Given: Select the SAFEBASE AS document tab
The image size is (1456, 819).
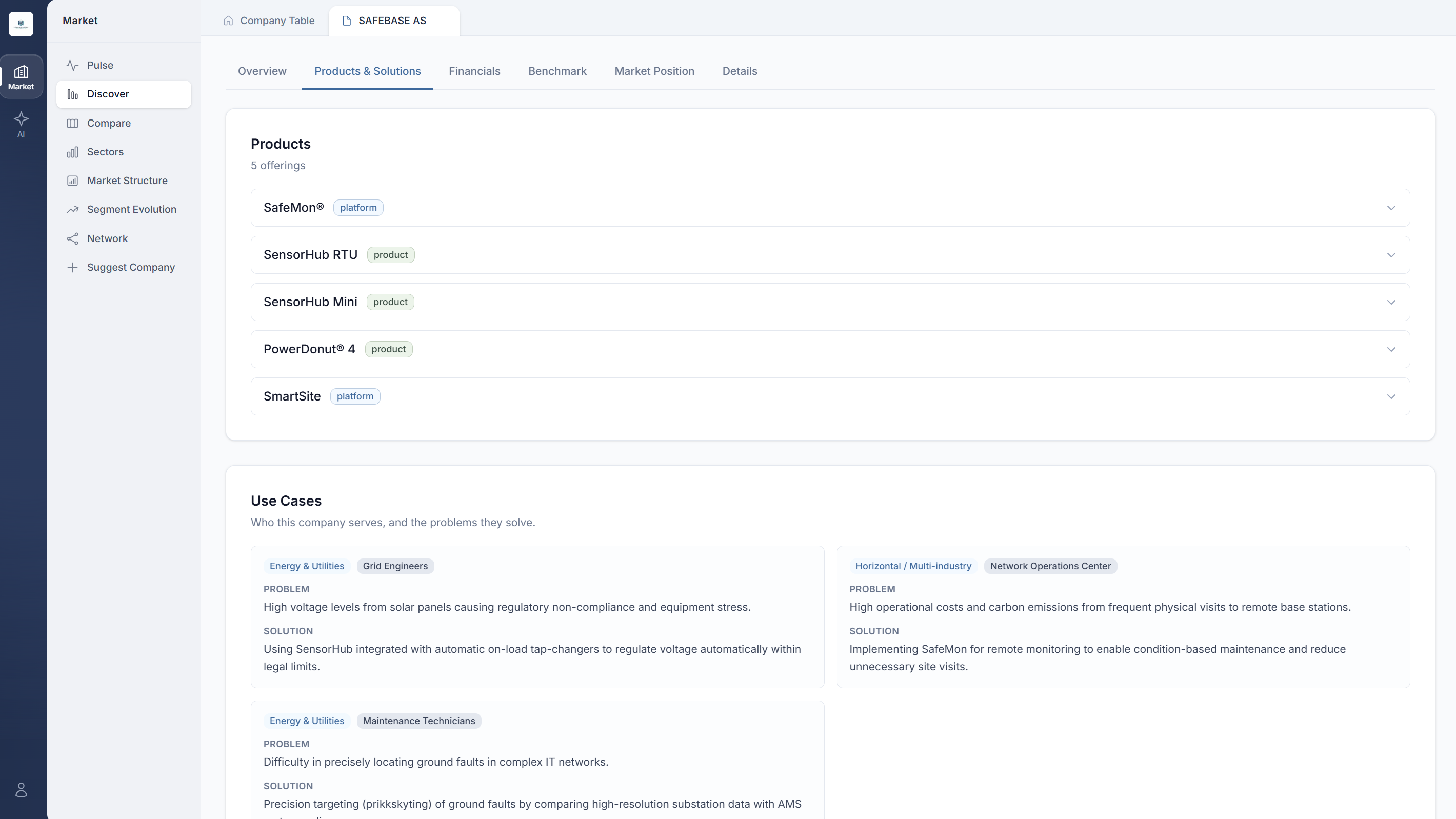Looking at the screenshot, I should point(393,21).
